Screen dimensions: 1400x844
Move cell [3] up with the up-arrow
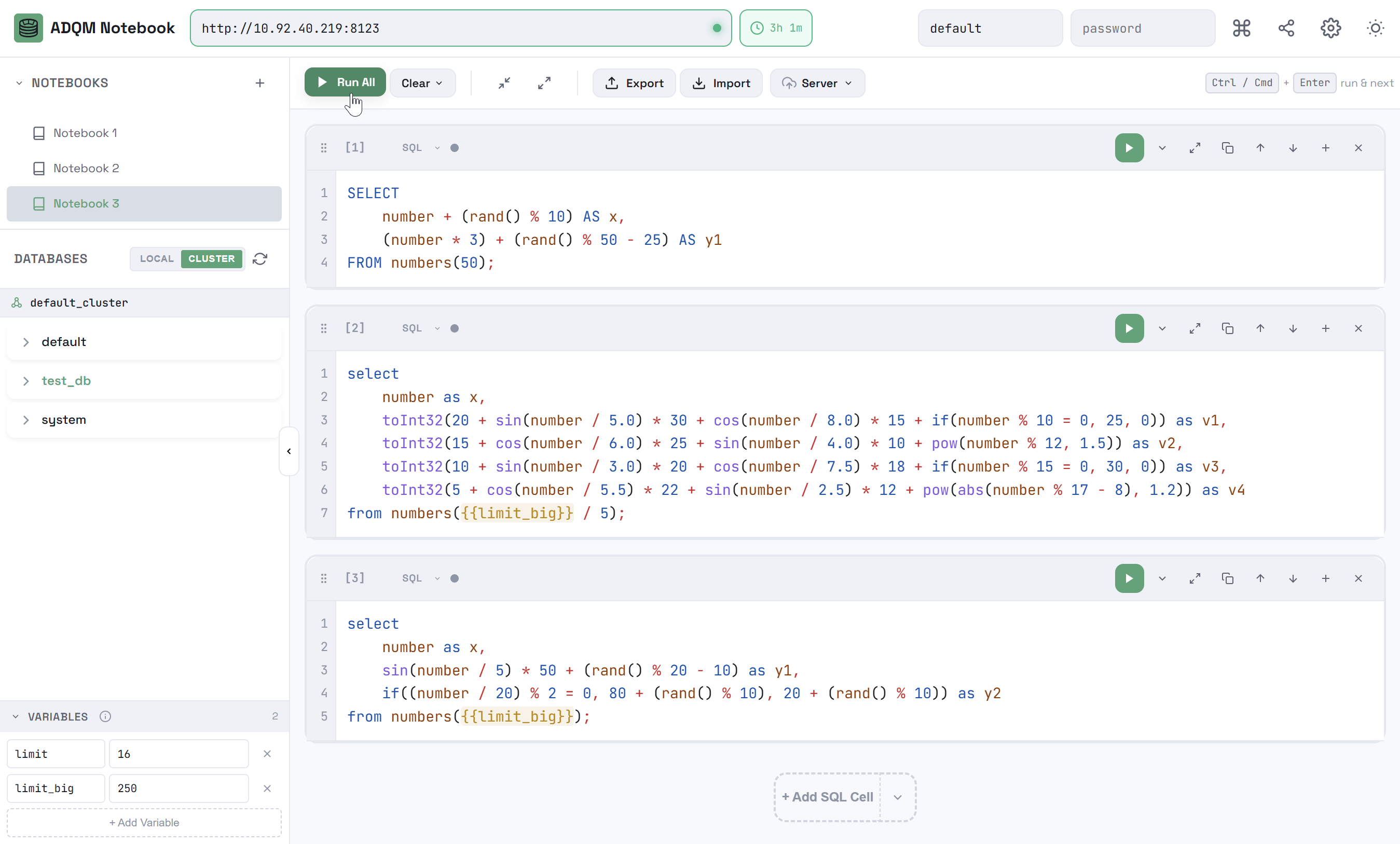pyautogui.click(x=1260, y=578)
